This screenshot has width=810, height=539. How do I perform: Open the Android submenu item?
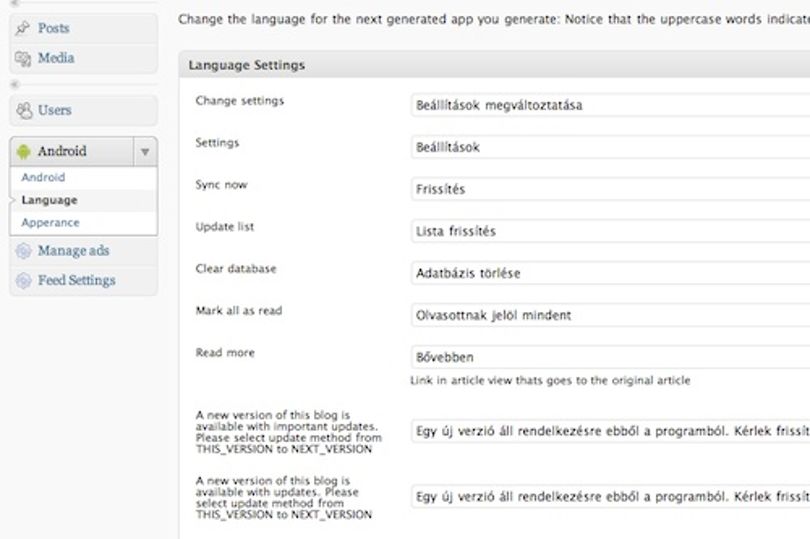pos(43,177)
